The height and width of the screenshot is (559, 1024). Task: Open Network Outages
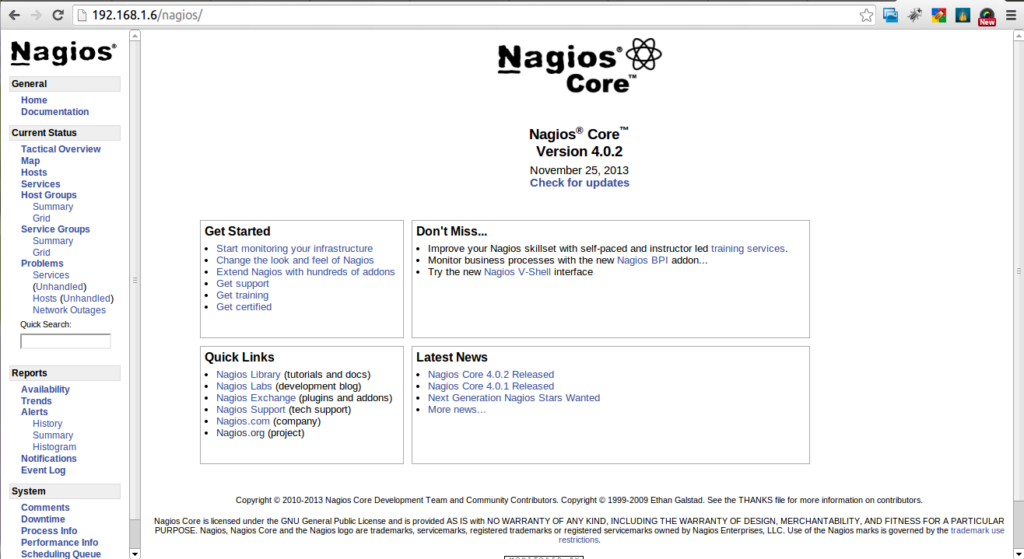tap(69, 310)
